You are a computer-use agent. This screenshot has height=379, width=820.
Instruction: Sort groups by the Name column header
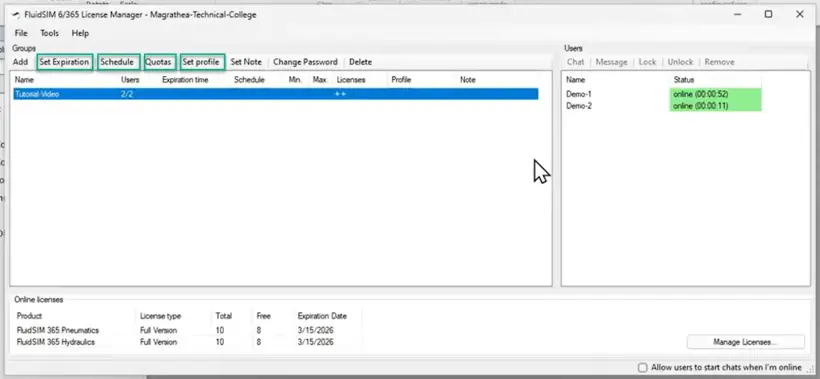click(x=25, y=80)
